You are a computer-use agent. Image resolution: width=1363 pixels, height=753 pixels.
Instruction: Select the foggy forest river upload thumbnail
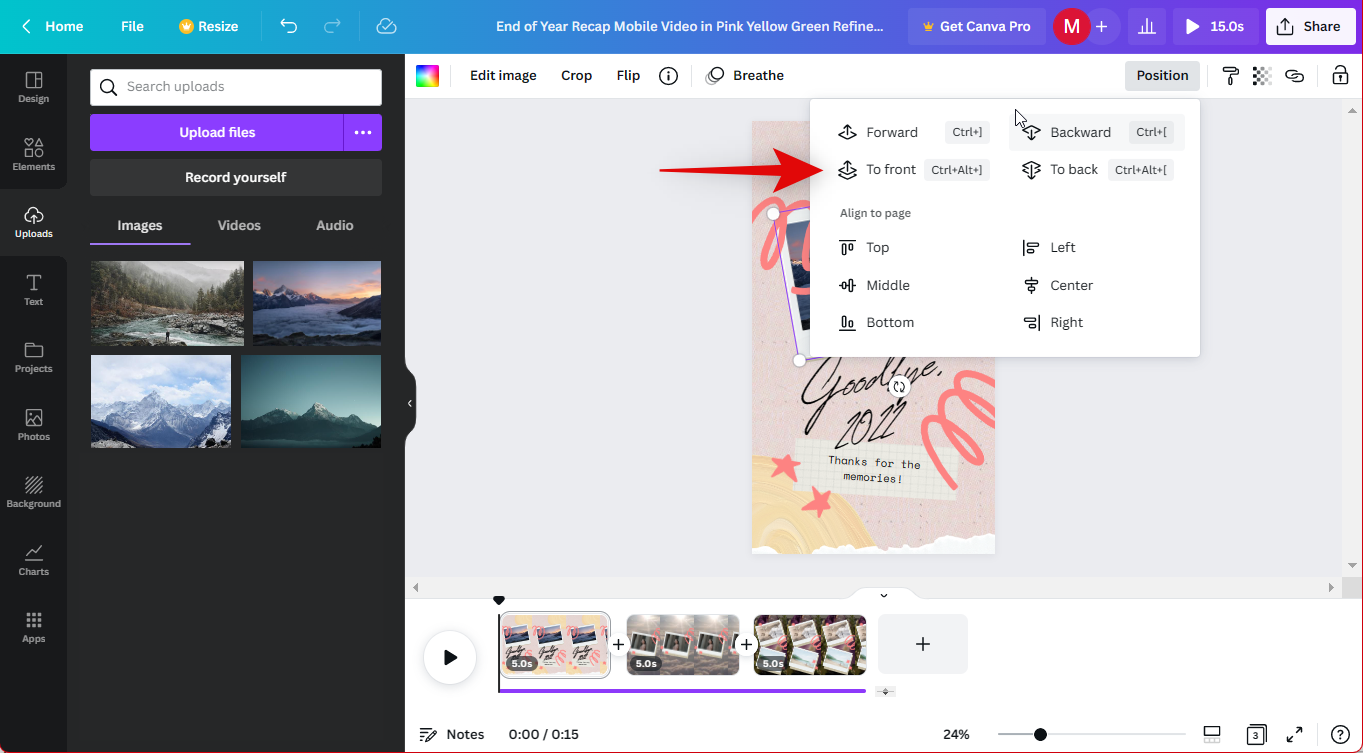pyautogui.click(x=167, y=303)
